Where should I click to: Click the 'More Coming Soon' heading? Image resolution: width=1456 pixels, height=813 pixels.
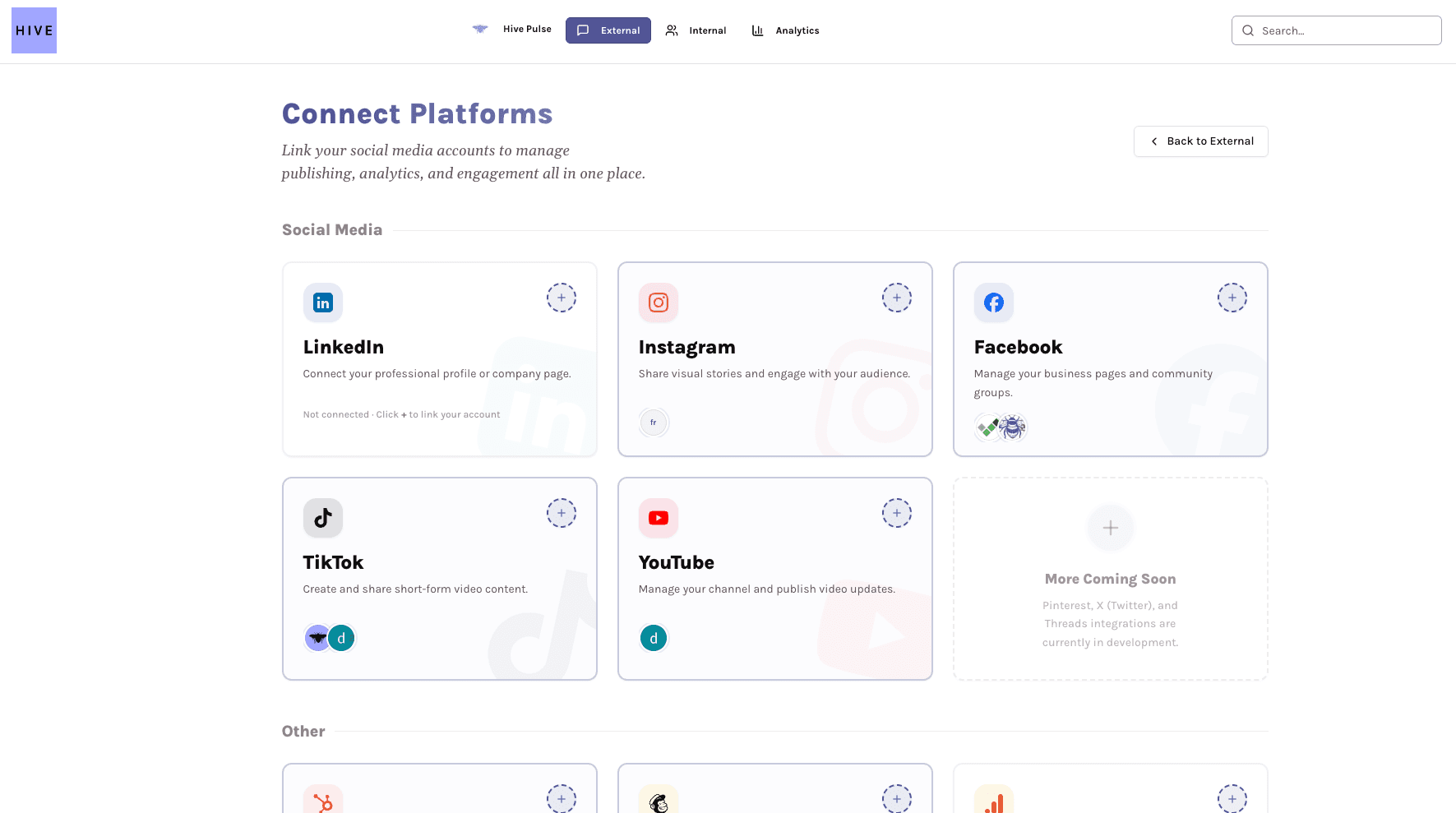pyautogui.click(x=1111, y=579)
